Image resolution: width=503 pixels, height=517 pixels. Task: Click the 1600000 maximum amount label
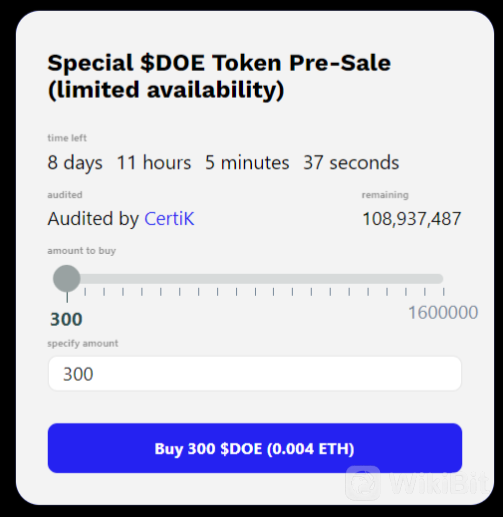tap(443, 313)
